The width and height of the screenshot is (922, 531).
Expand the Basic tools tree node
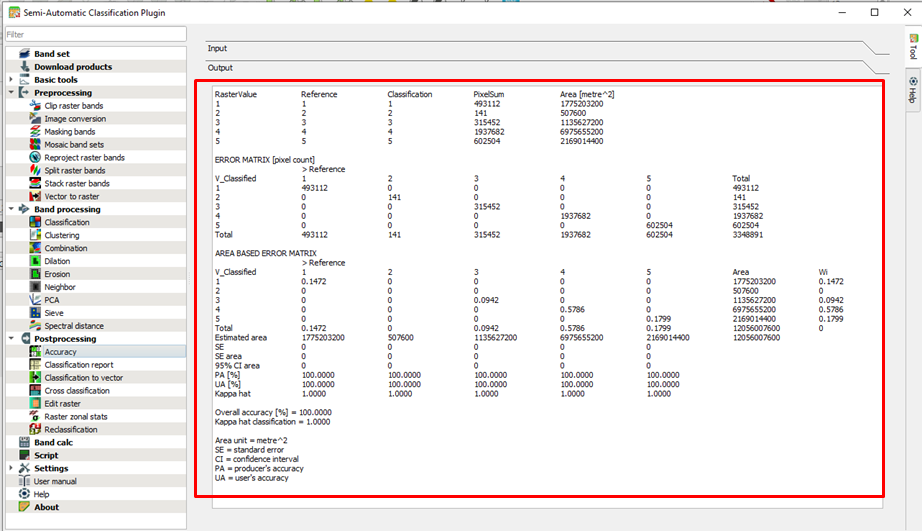pos(11,79)
